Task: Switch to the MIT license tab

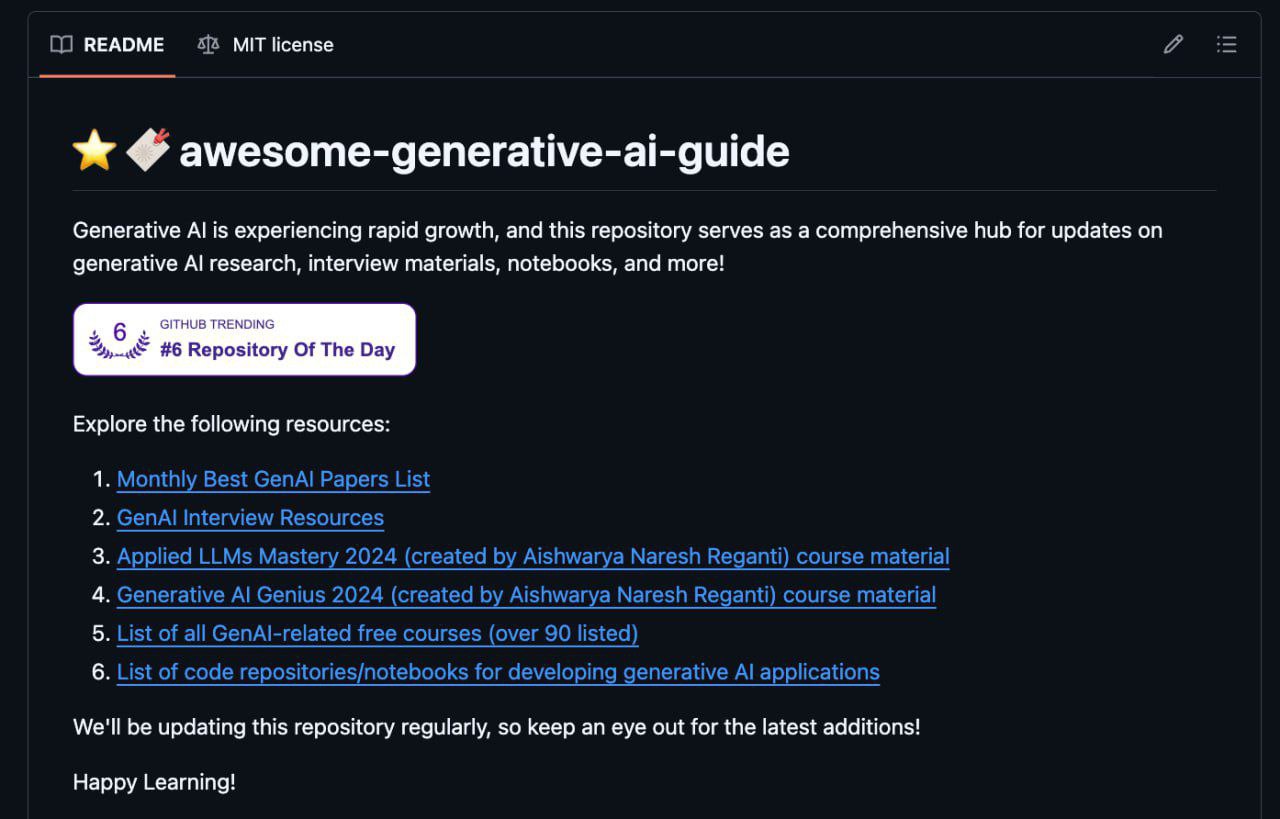Action: point(283,44)
